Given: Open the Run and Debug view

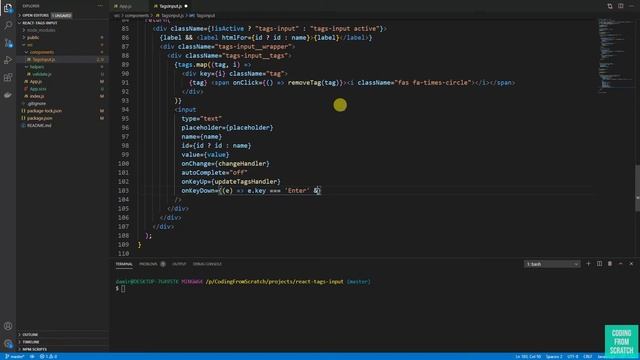Looking at the screenshot, I should point(8,60).
